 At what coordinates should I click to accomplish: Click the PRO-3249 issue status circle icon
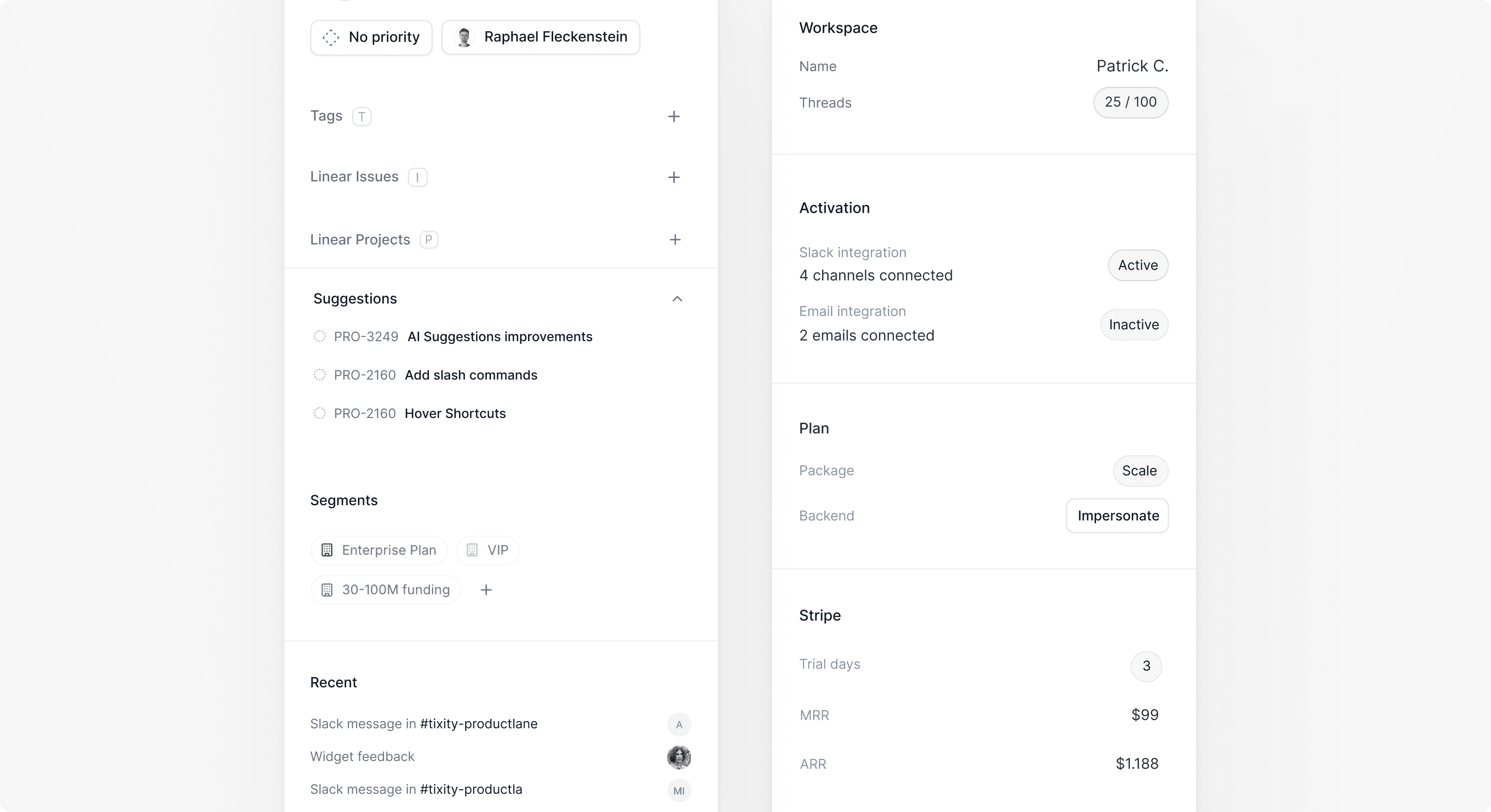(x=319, y=336)
